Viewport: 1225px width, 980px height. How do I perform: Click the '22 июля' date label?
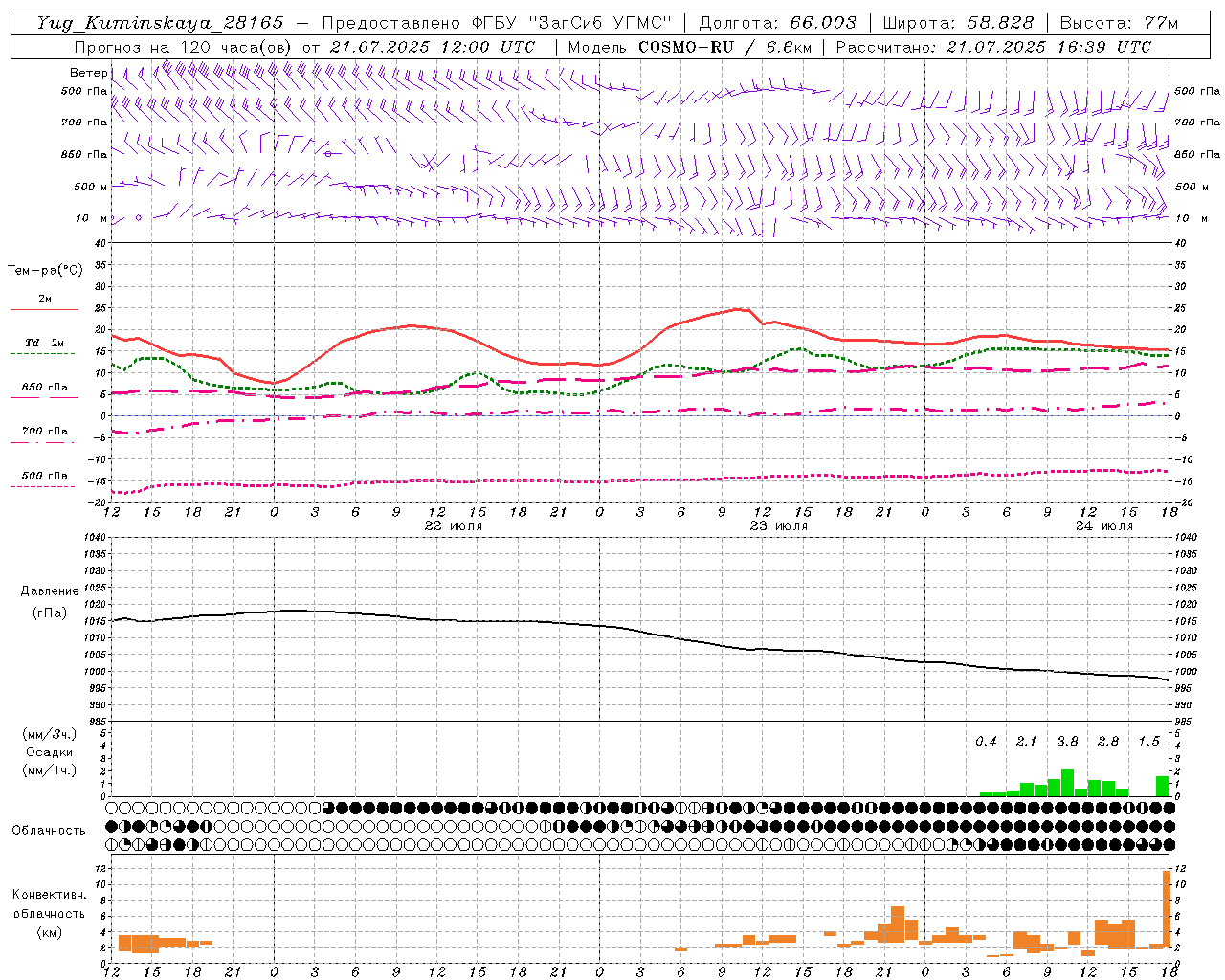click(454, 526)
